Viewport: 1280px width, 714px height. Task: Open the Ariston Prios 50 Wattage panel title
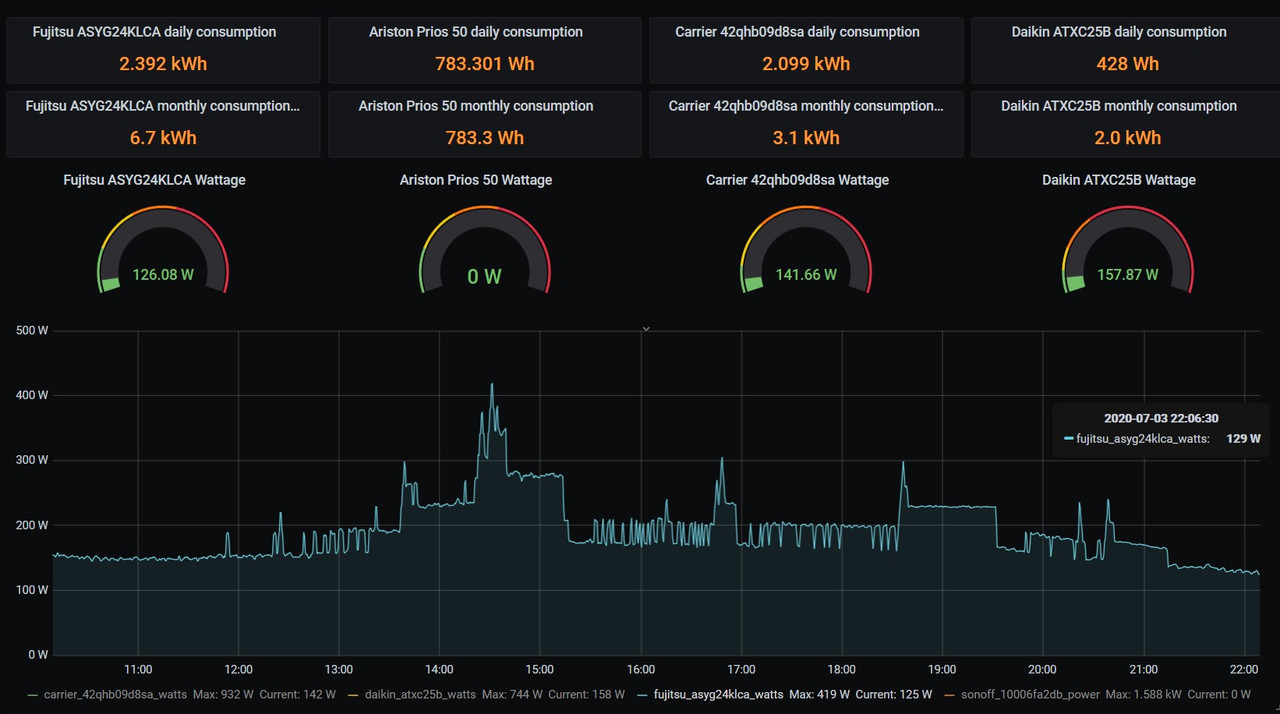476,180
